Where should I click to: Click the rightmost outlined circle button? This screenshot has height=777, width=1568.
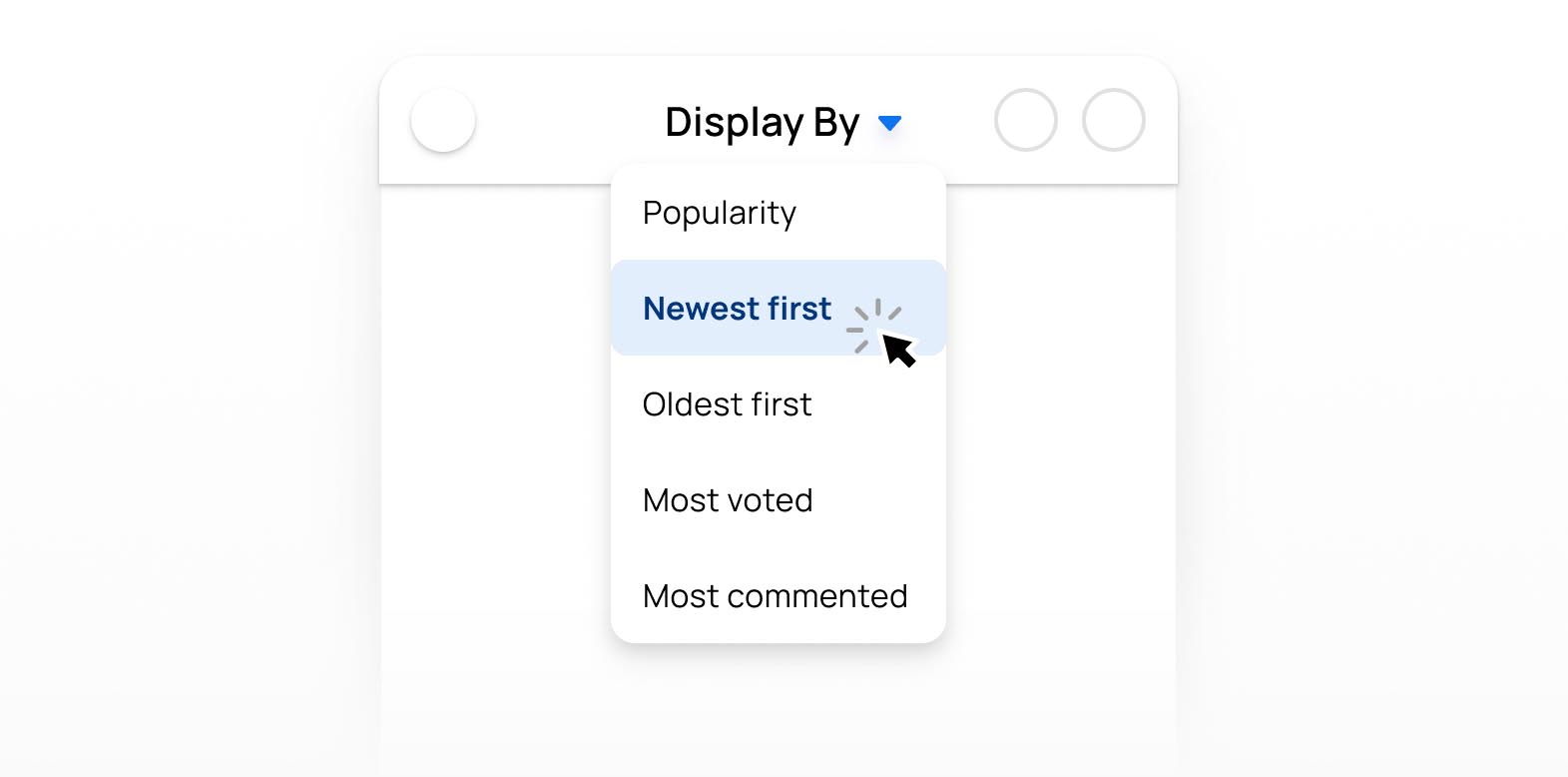tap(1114, 120)
